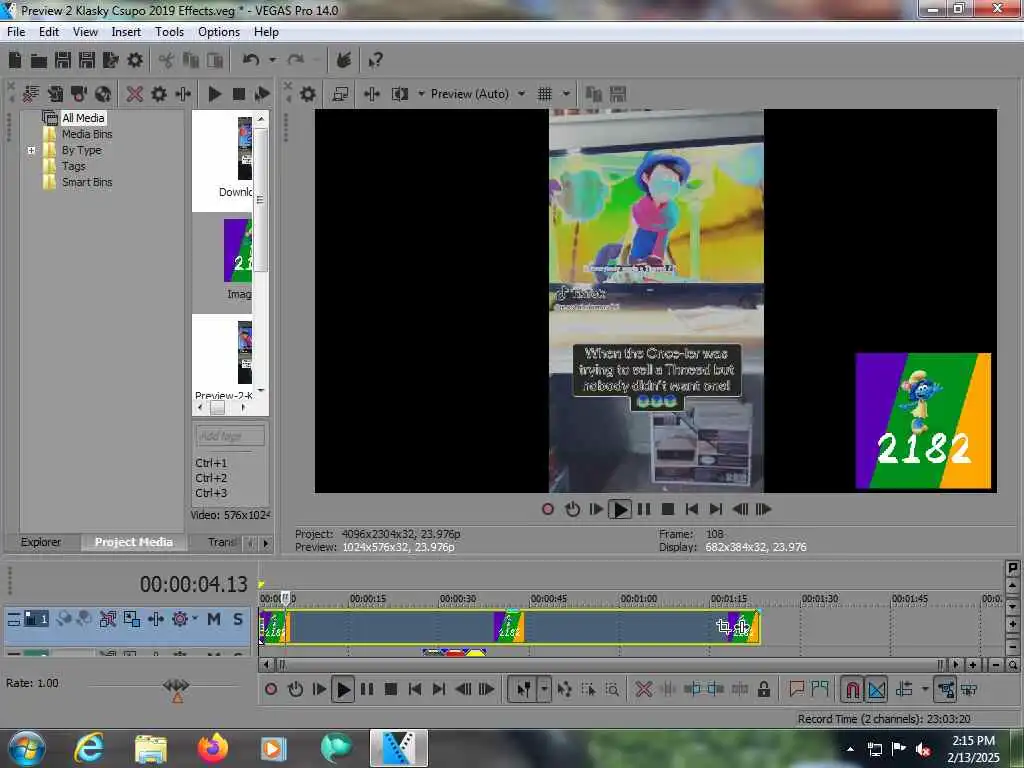Screen dimensions: 1024x768
Task: Click the Rate playback slider handle
Action: pos(176,685)
